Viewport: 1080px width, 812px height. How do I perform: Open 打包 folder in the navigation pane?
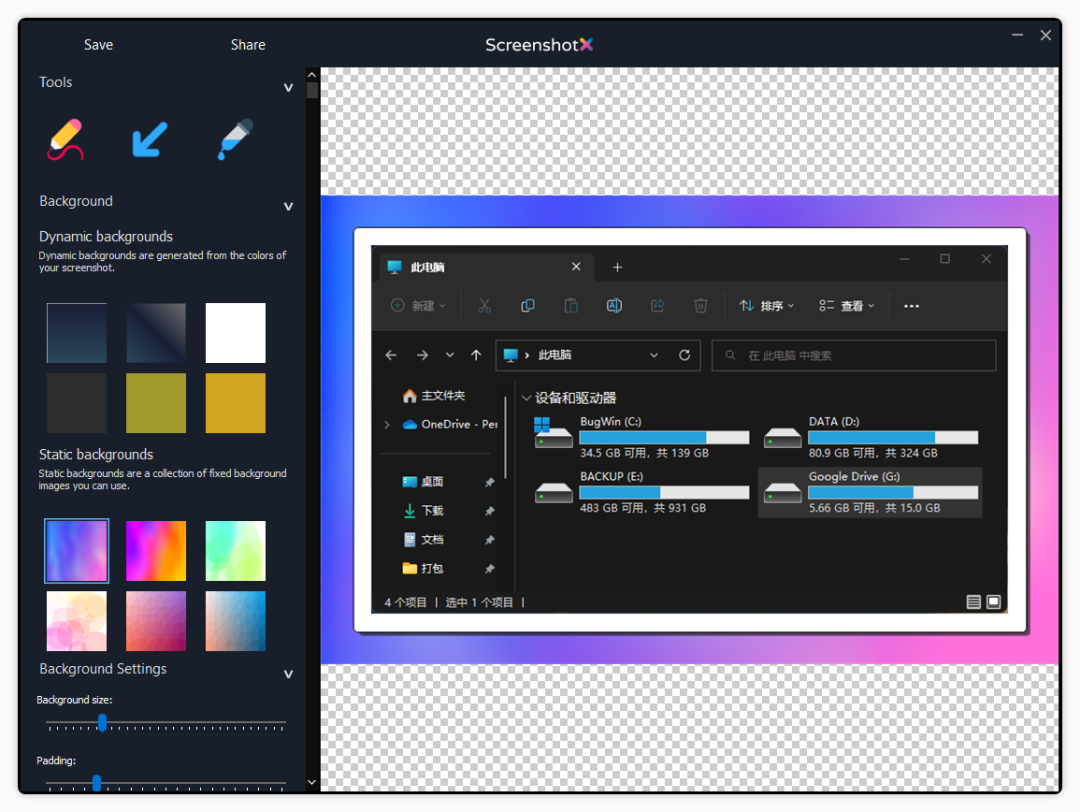[423, 569]
